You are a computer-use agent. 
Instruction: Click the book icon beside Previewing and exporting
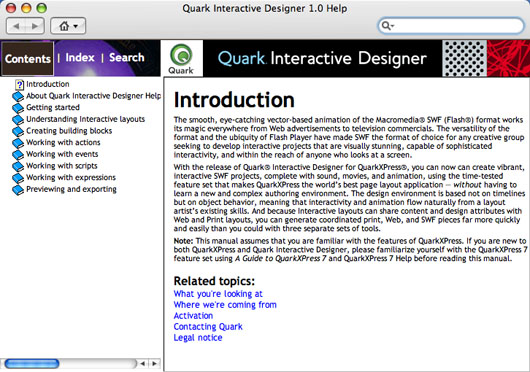click(x=18, y=190)
